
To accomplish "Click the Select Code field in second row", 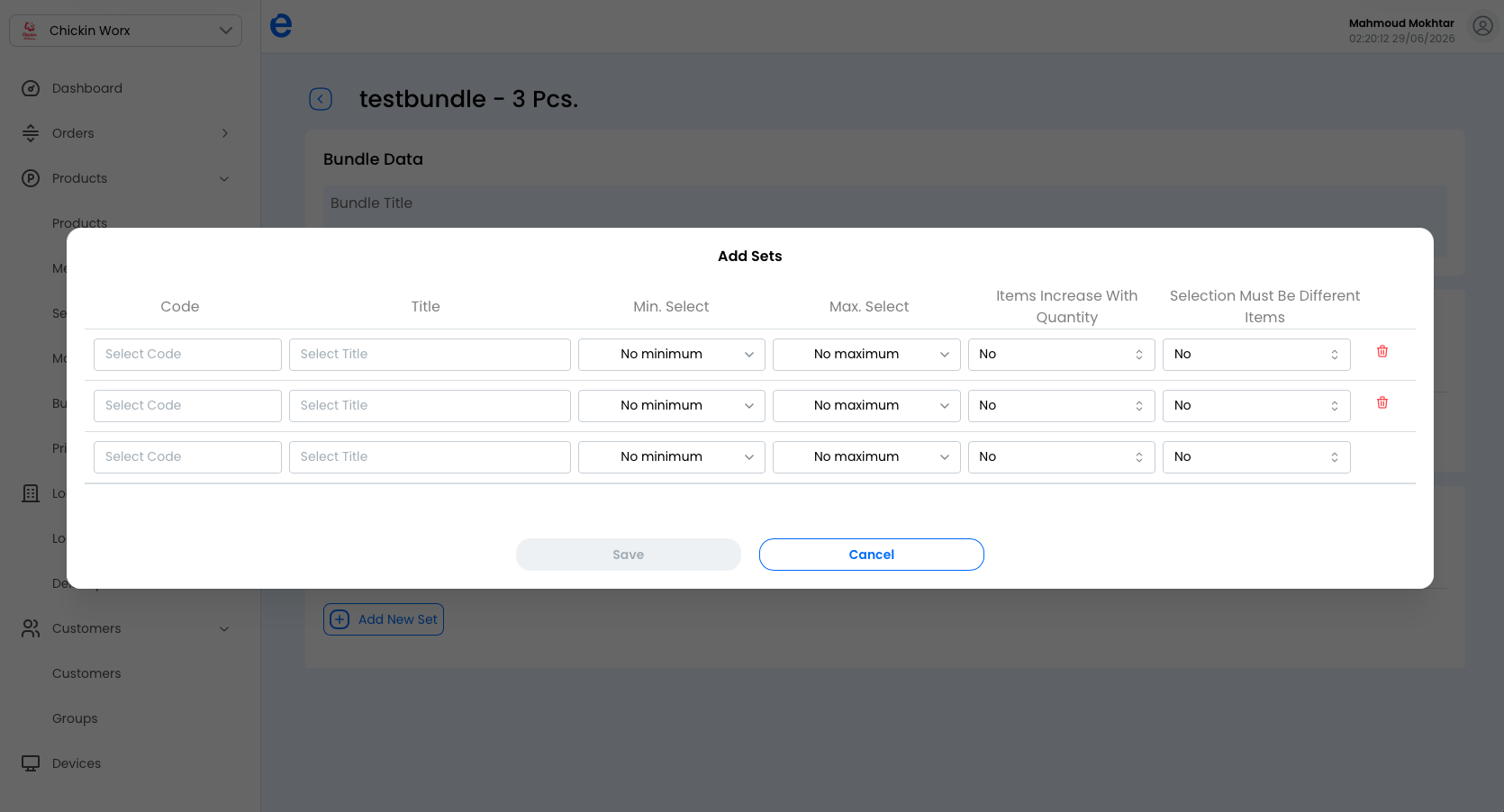I will coord(187,406).
